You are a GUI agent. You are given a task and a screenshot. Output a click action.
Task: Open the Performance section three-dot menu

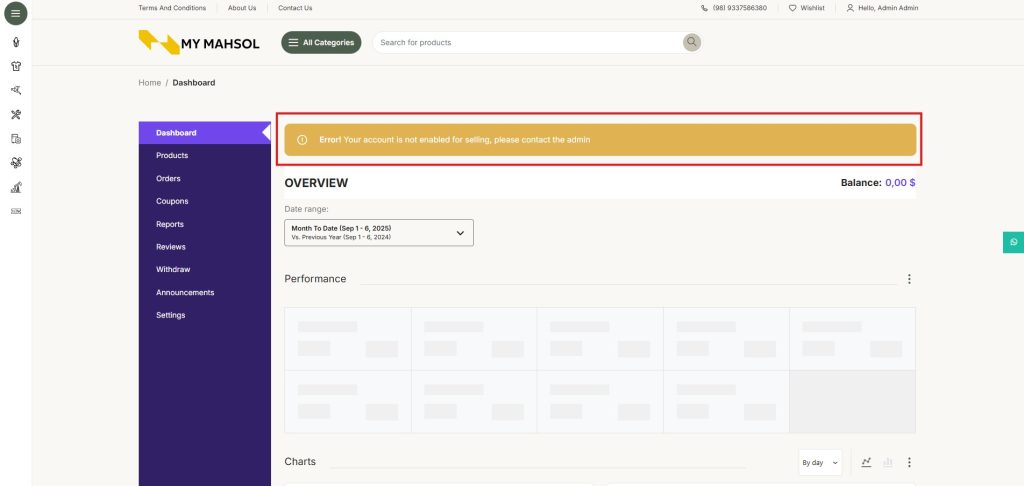coord(908,279)
